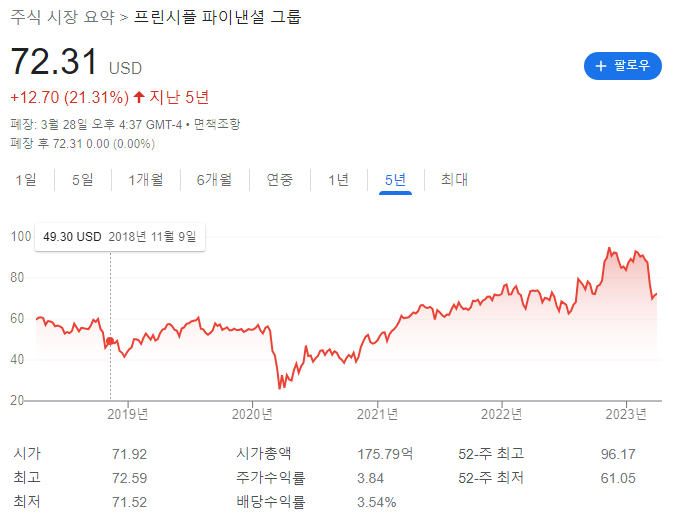
Task: Open the 주식 시장 요약 breadcrumb link
Action: click(63, 17)
